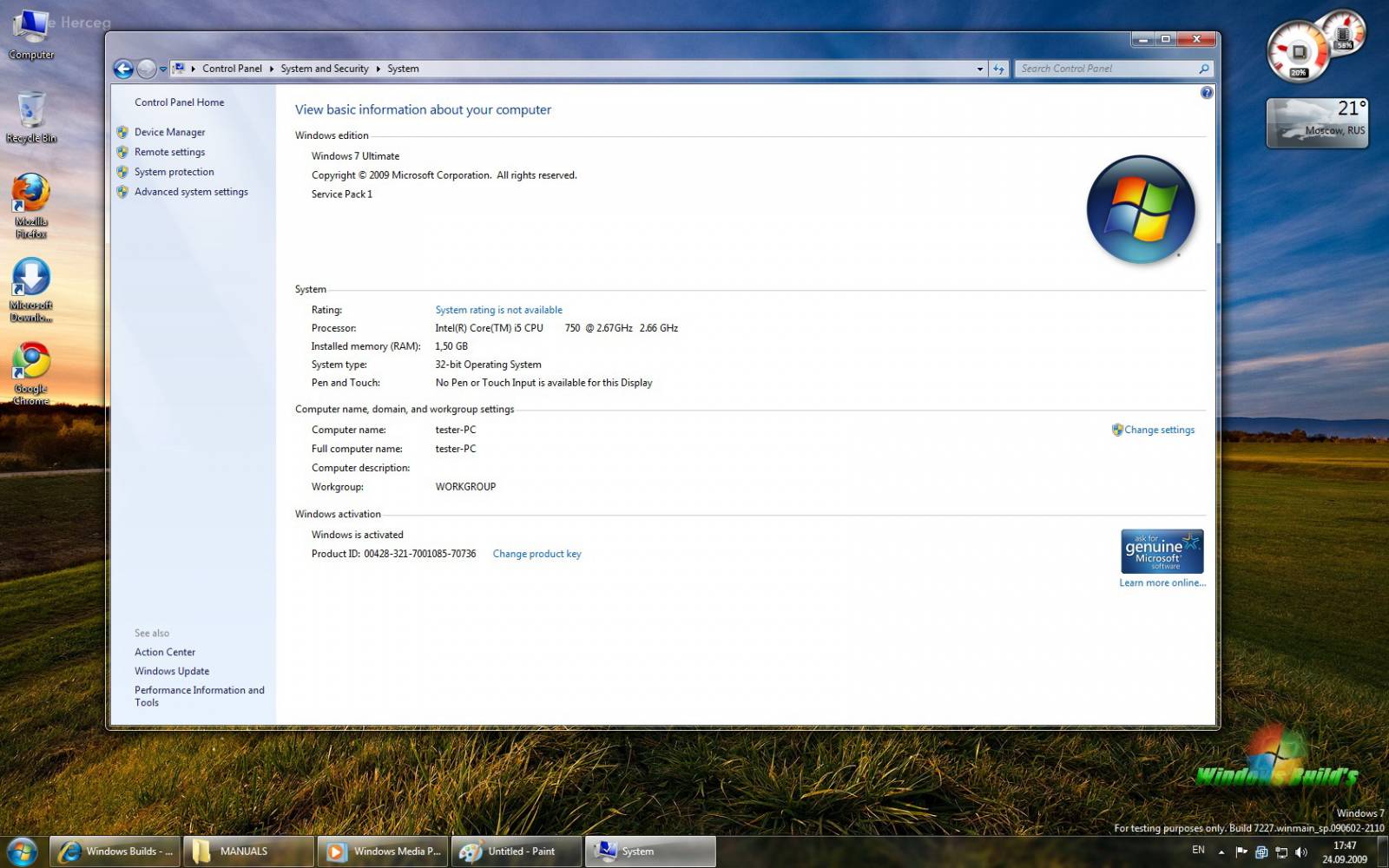
Task: Click the Microsoft Download desktop shortcut
Action: (31, 290)
